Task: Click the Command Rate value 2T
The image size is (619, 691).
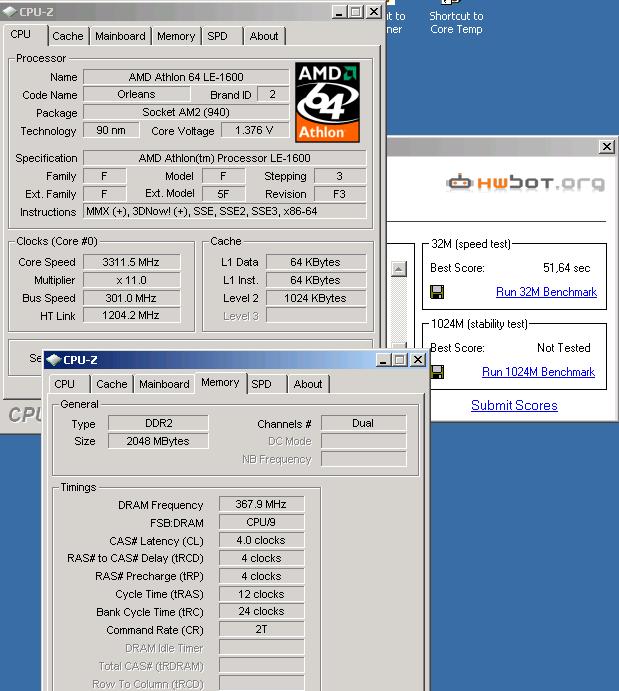Action: [261, 629]
